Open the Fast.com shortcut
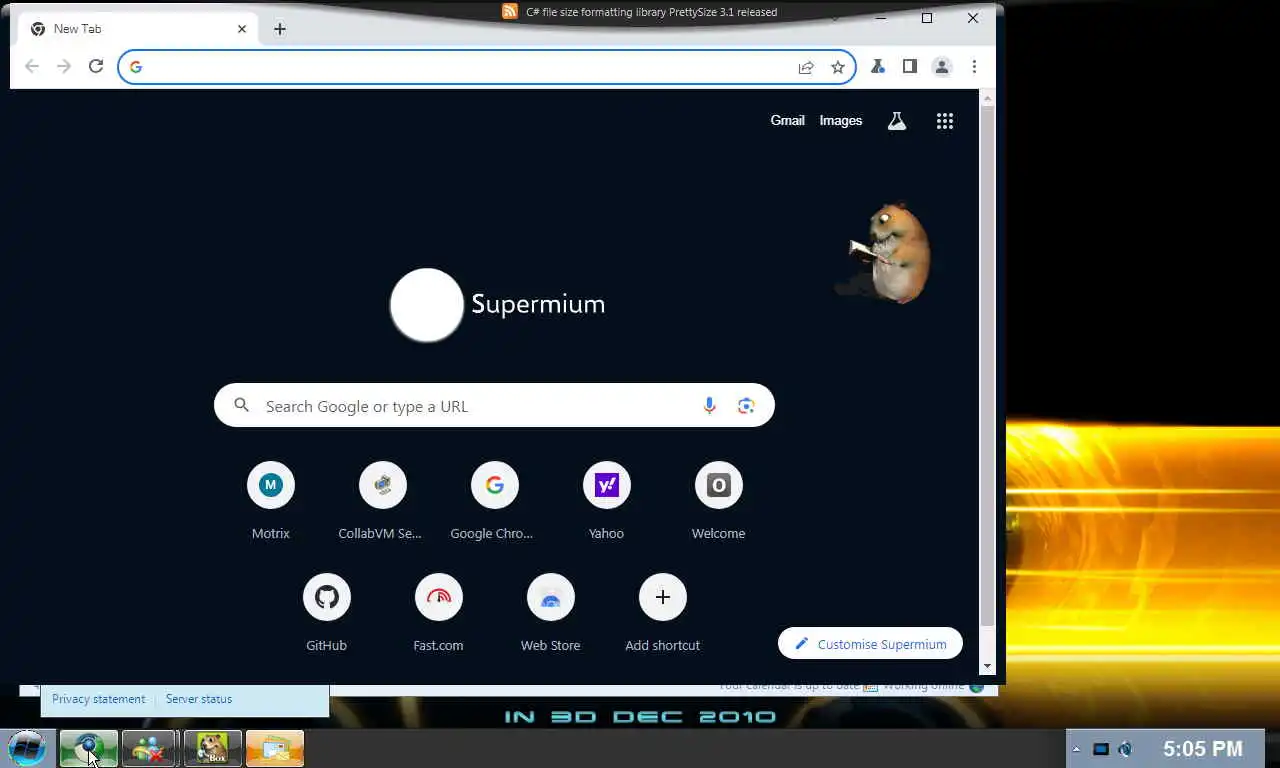The image size is (1280, 768). click(x=438, y=612)
